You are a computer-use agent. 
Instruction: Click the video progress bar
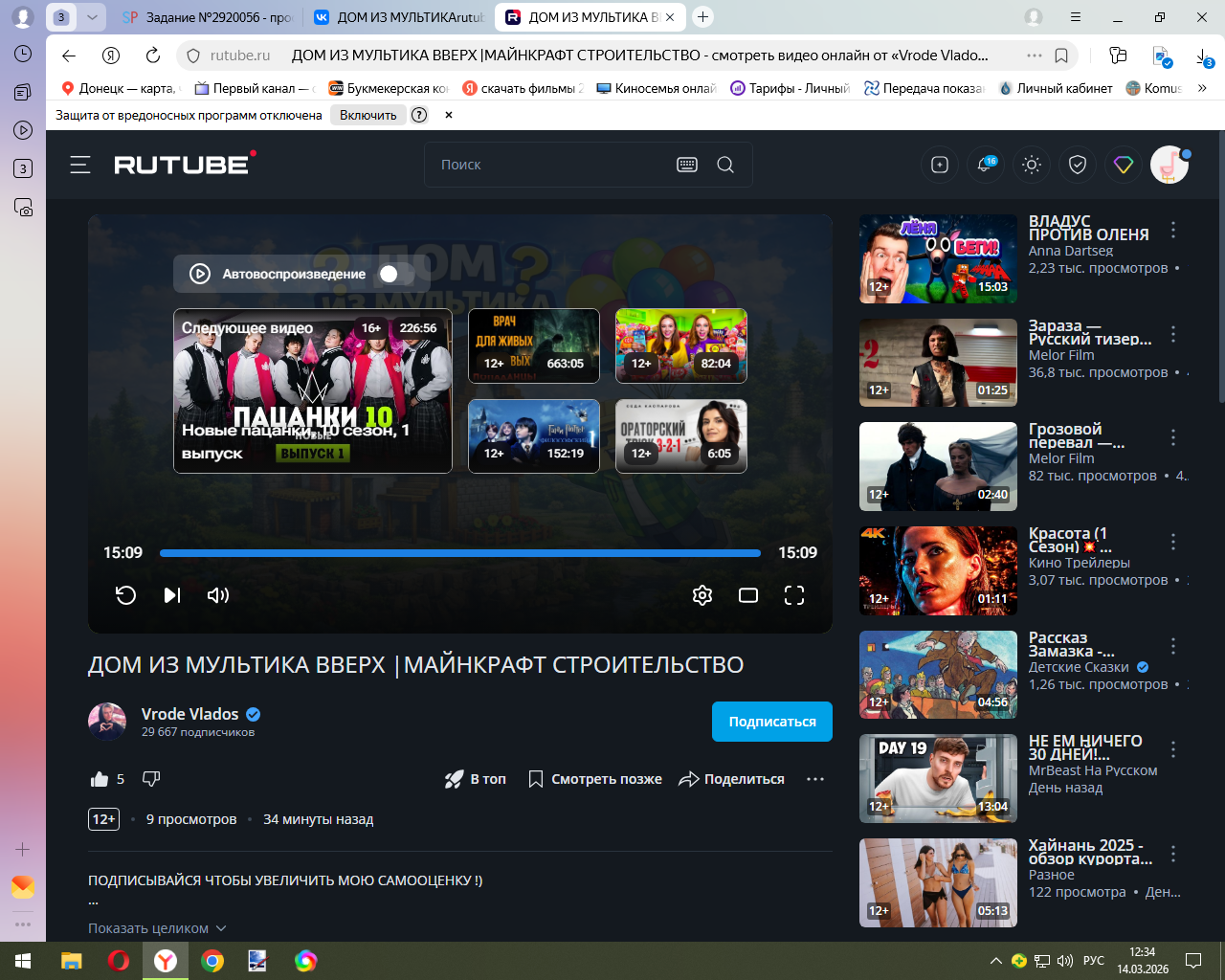[x=459, y=553]
